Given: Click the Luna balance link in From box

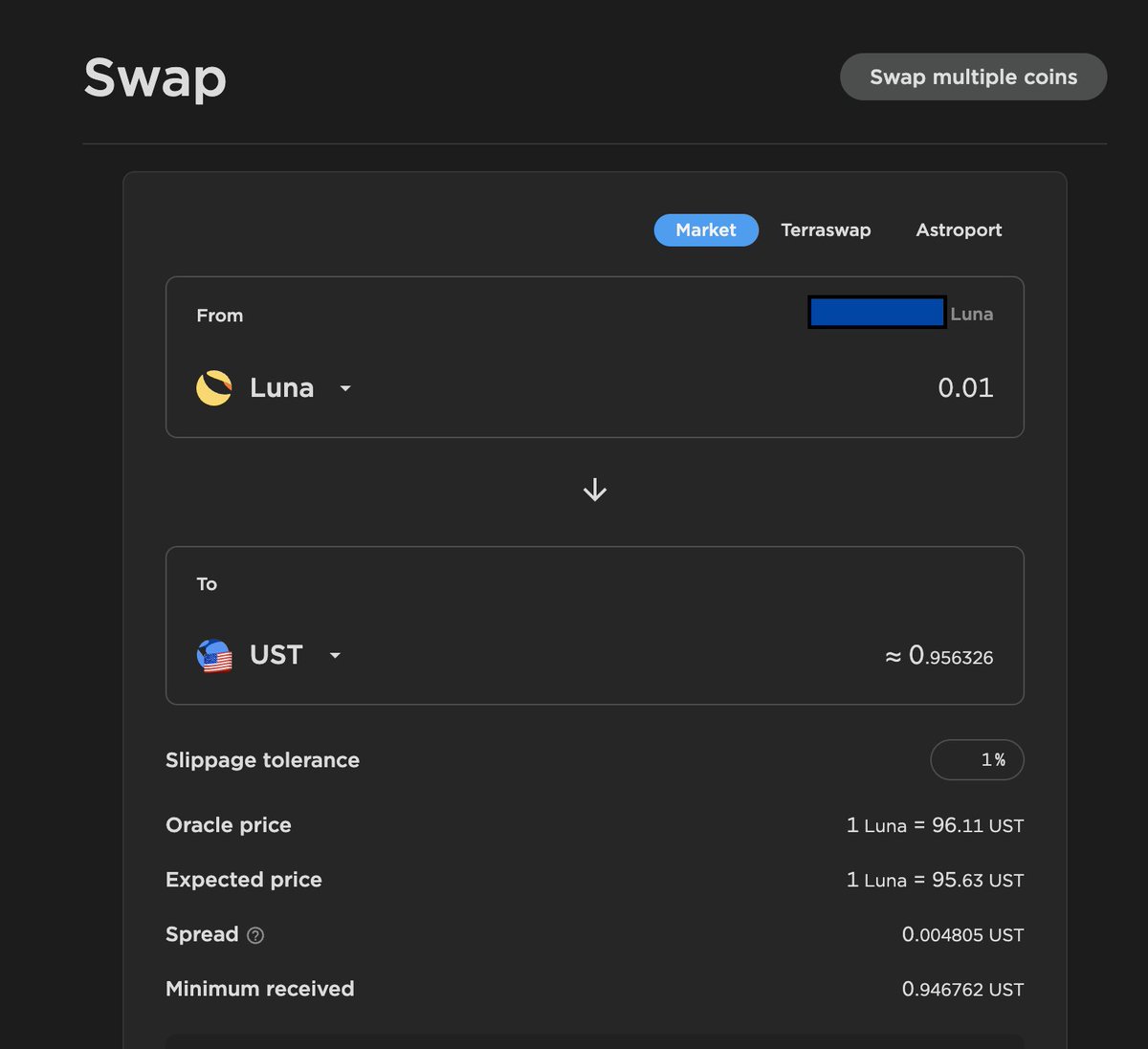Looking at the screenshot, I should (901, 314).
